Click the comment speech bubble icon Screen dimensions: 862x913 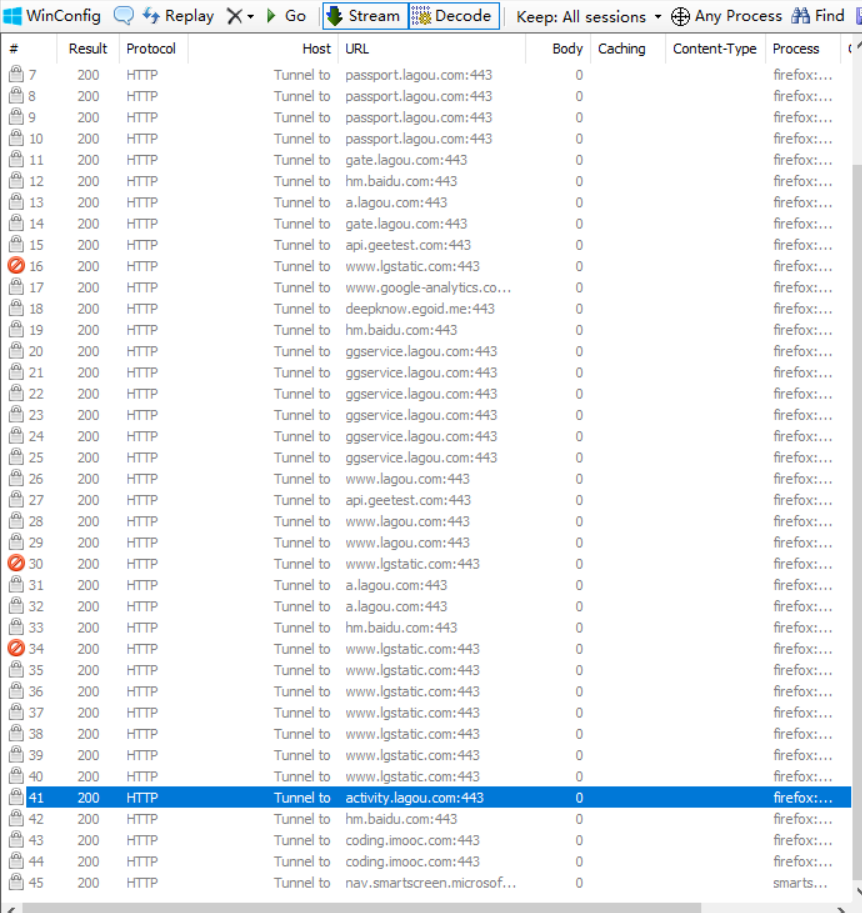(x=123, y=16)
